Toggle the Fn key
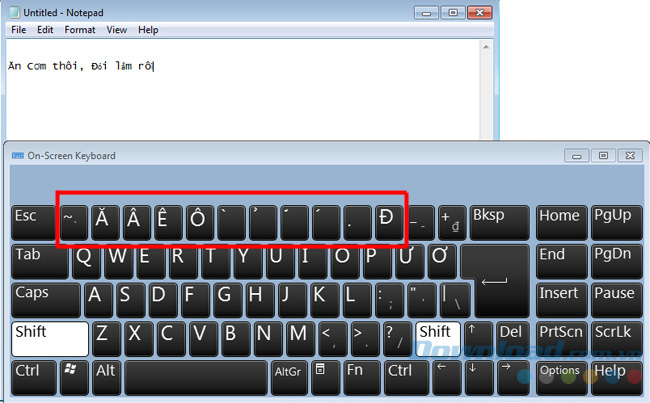The height and width of the screenshot is (403, 650). (362, 377)
